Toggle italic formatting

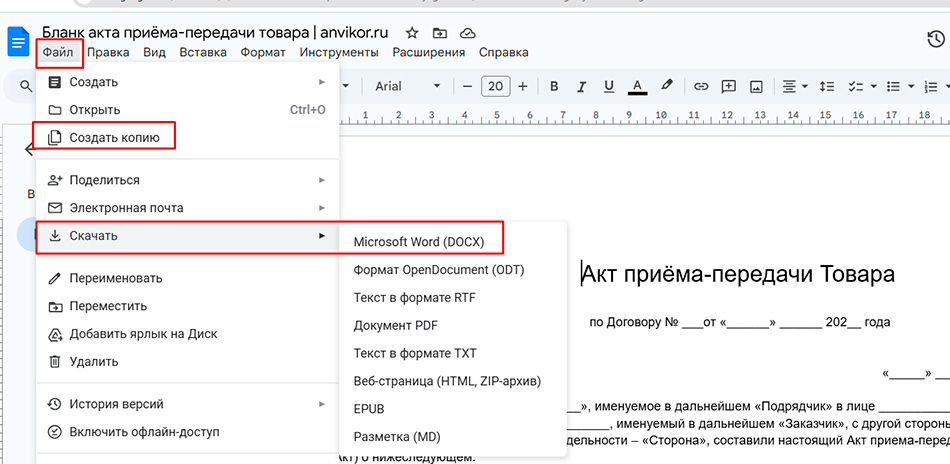[x=582, y=87]
